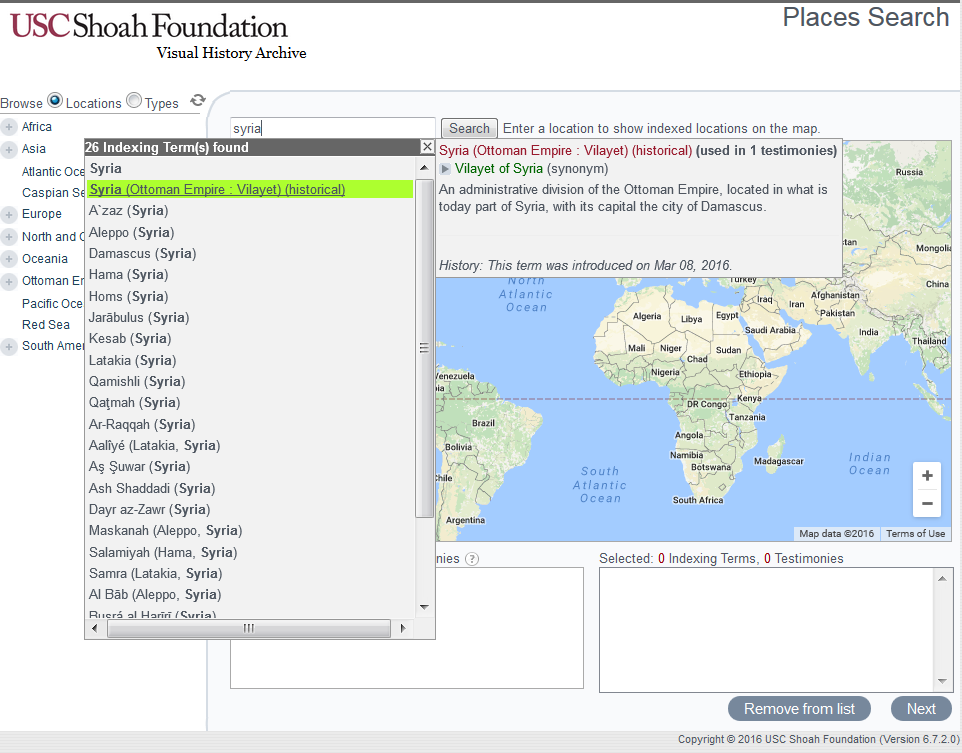Click the Search button
Screen dimensions: 962x753
pos(468,128)
